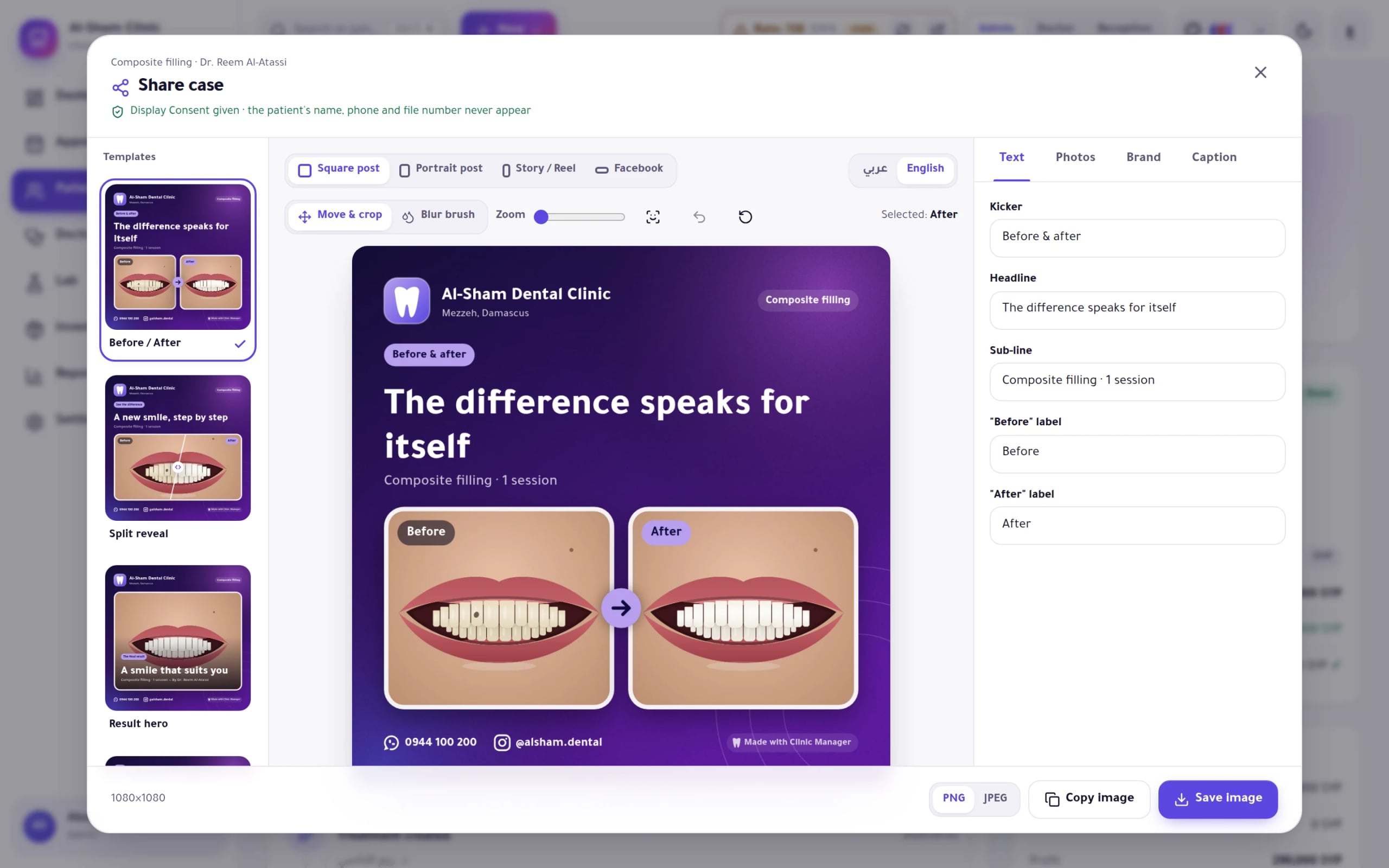Select the Result hero template thumbnail
1389x868 pixels.
(x=178, y=638)
